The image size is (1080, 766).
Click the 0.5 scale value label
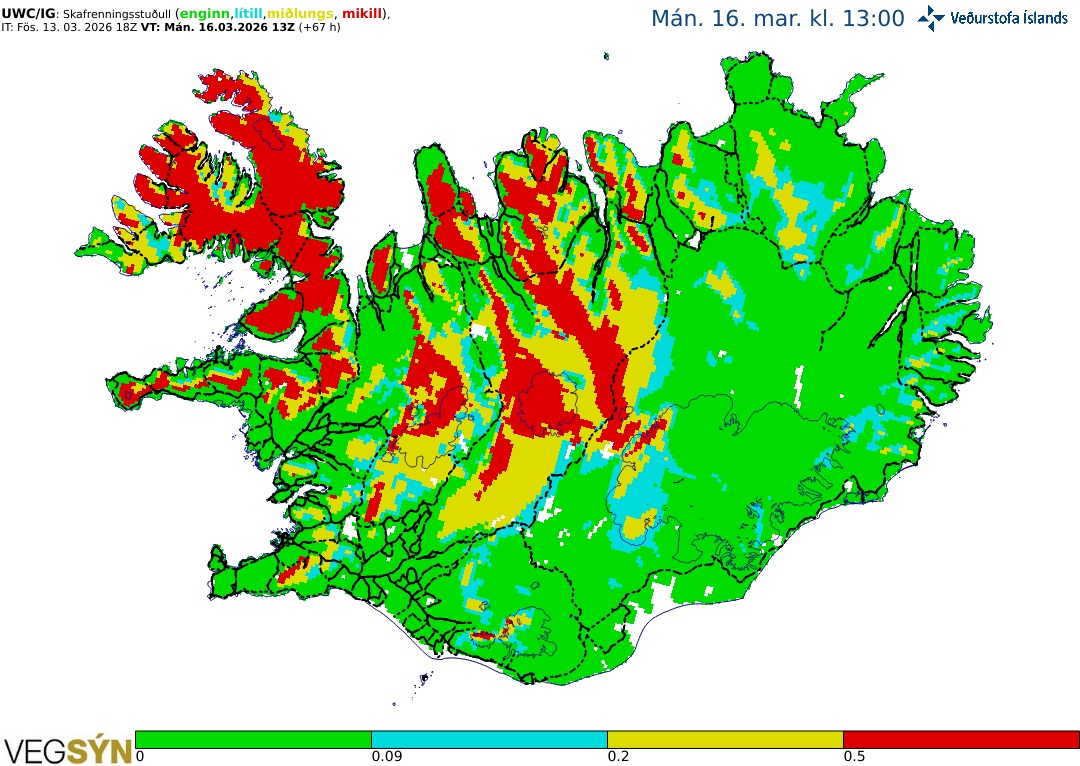(x=854, y=756)
